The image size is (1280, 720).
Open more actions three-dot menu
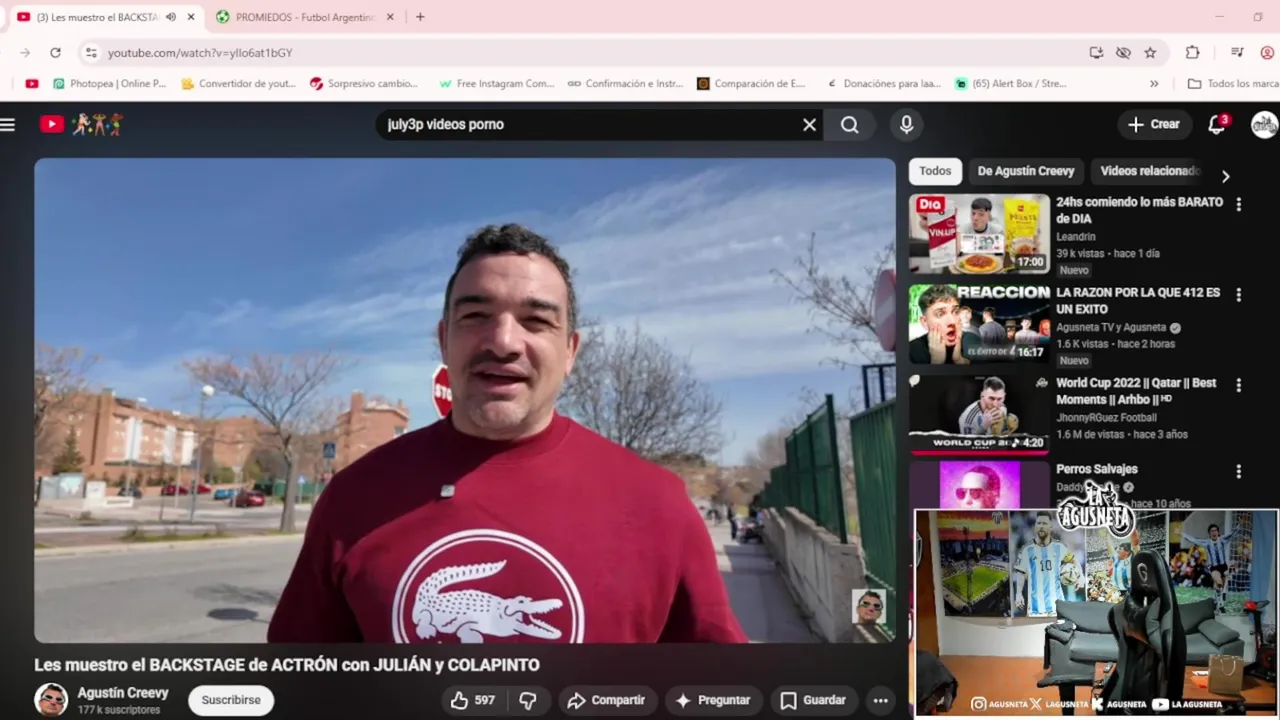coord(880,700)
